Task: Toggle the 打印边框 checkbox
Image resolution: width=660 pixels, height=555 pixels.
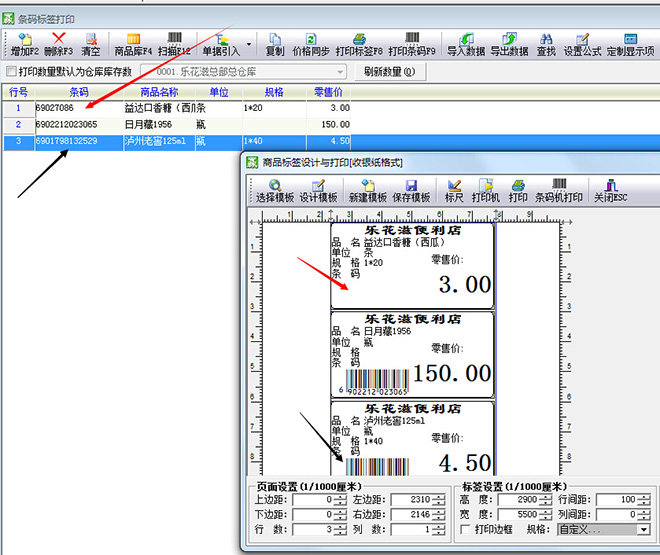Action: pyautogui.click(x=465, y=529)
